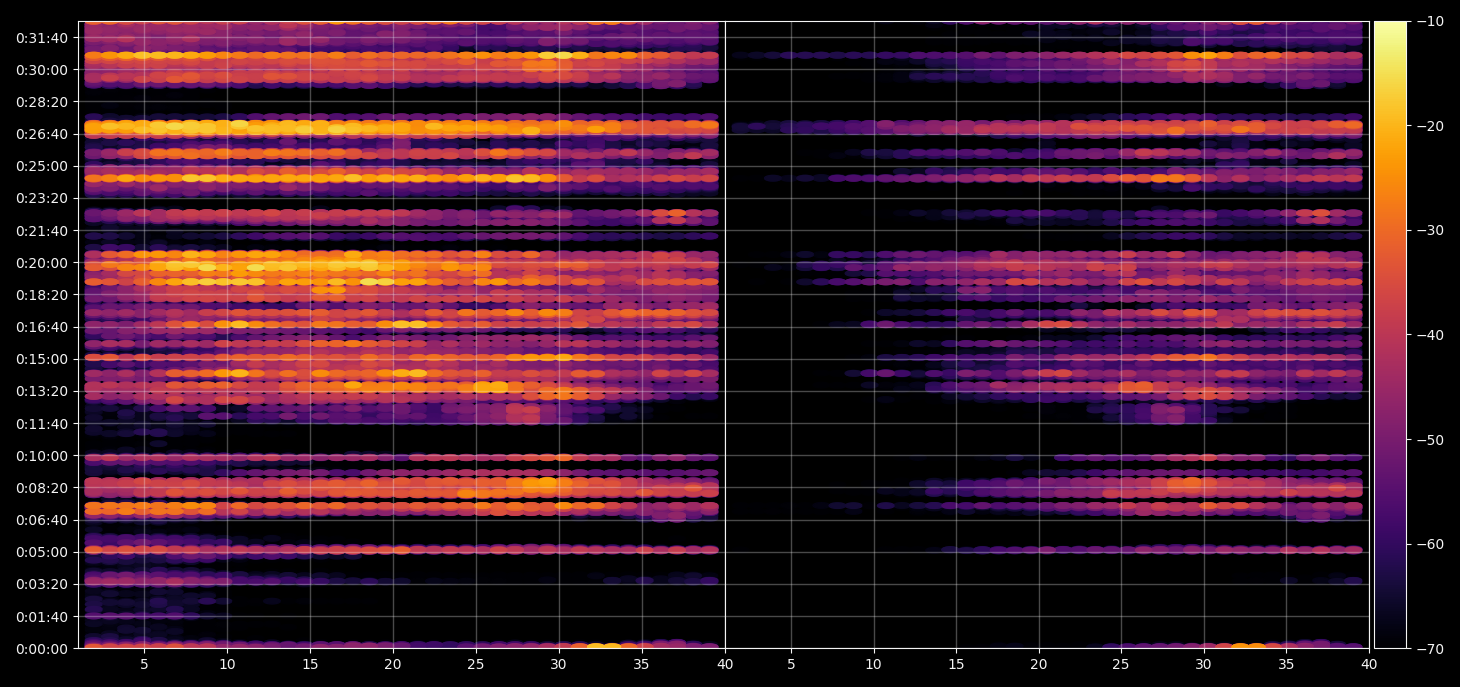
Task: Select the 0:06:40 y-axis tick label
Action: coord(42,520)
